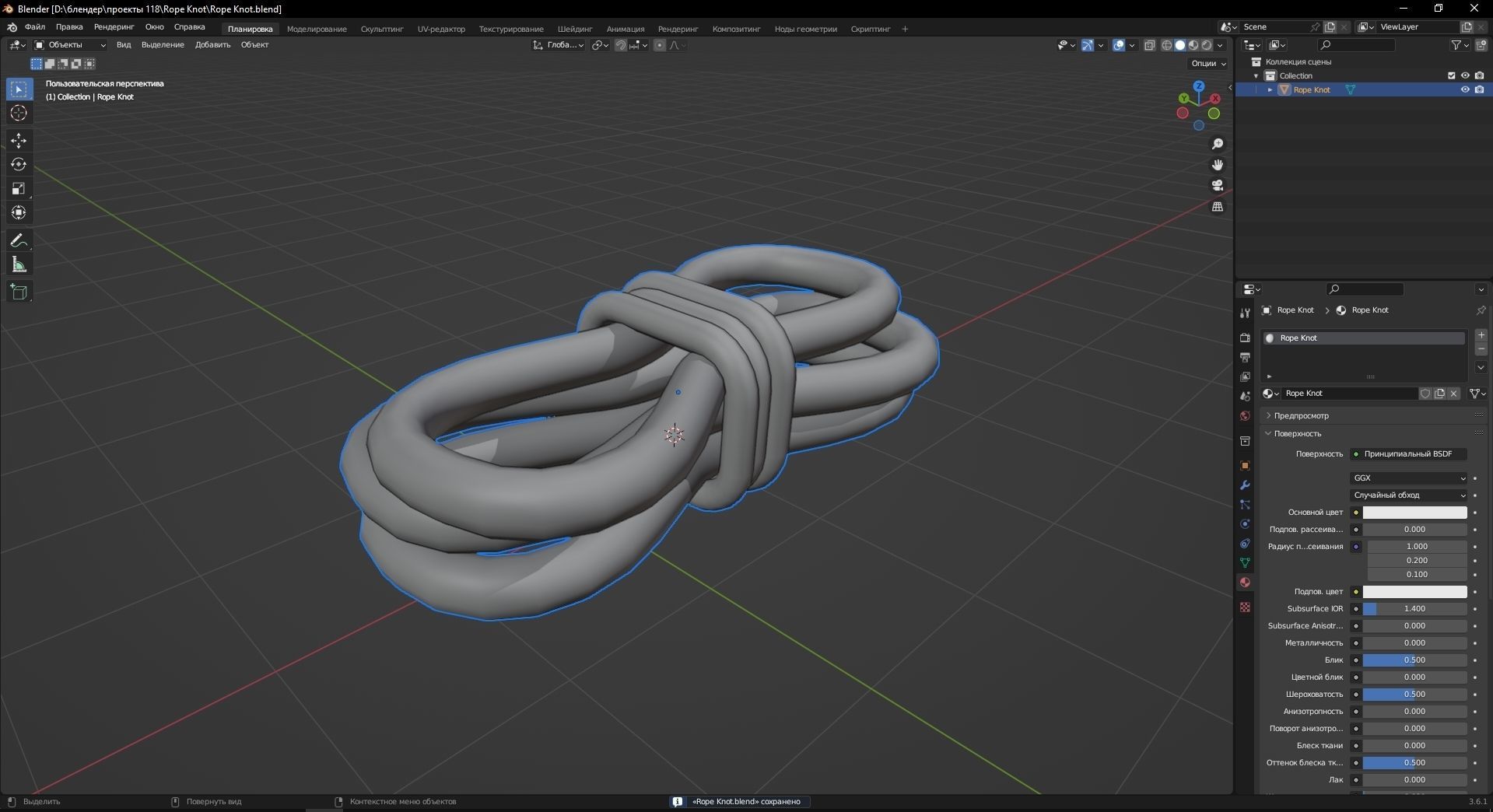Screen dimensions: 1493x812
Task: Open the Render properties tab
Action: (1245, 338)
